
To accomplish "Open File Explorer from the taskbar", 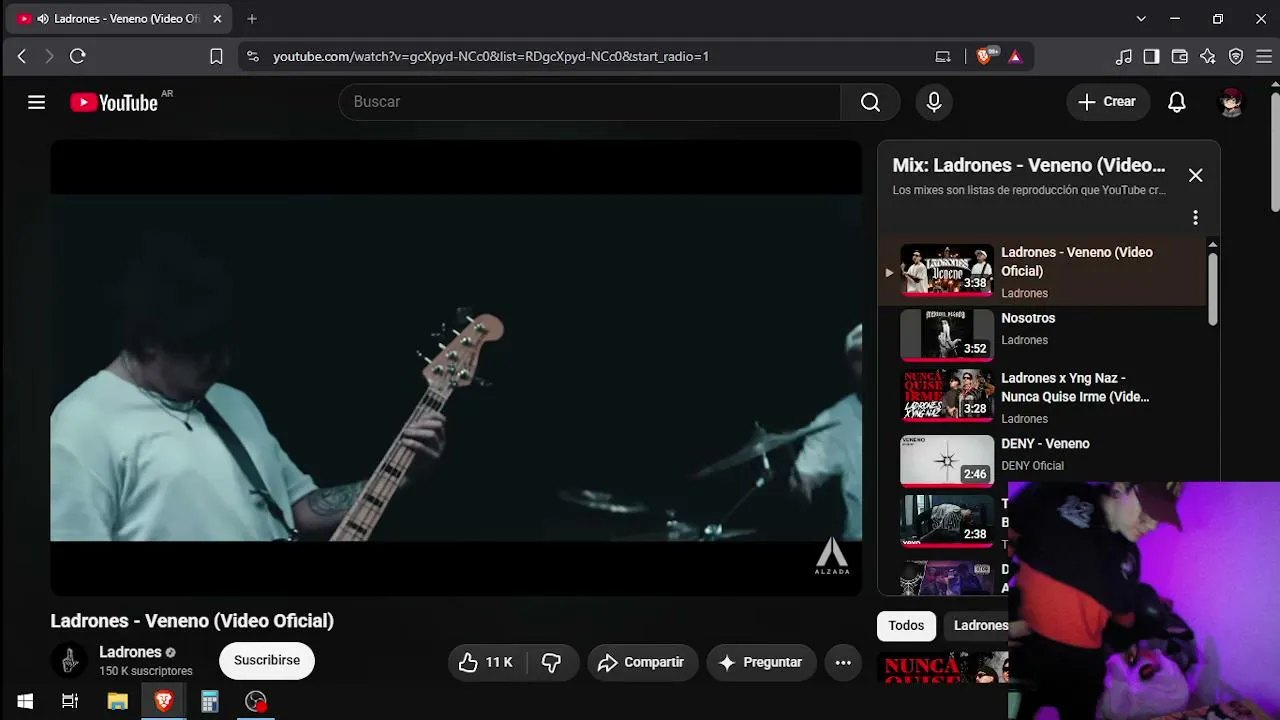I will 118,701.
